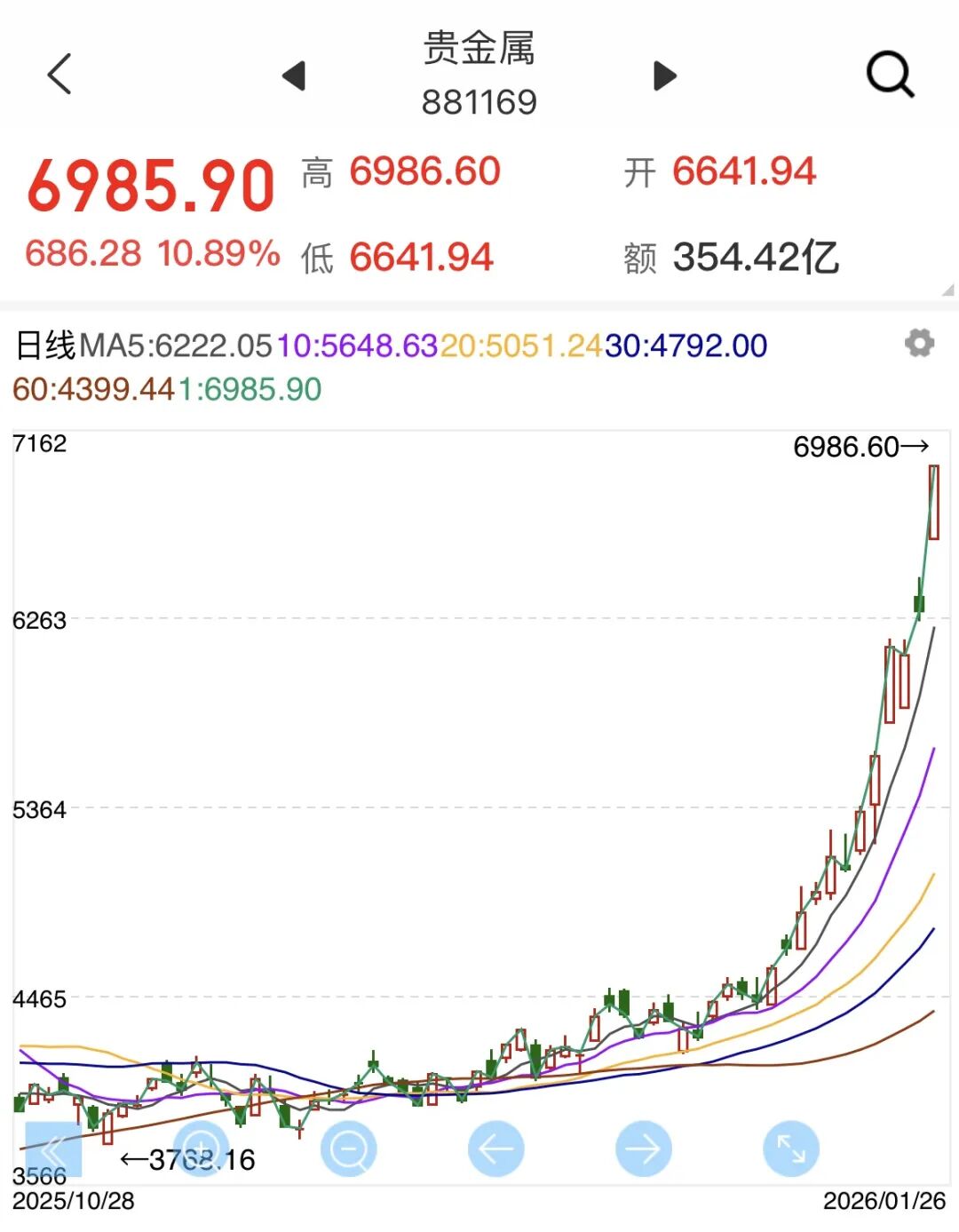Image resolution: width=959 pixels, height=1232 pixels.
Task: Switch to previous index with left triangle
Action: click(295, 76)
